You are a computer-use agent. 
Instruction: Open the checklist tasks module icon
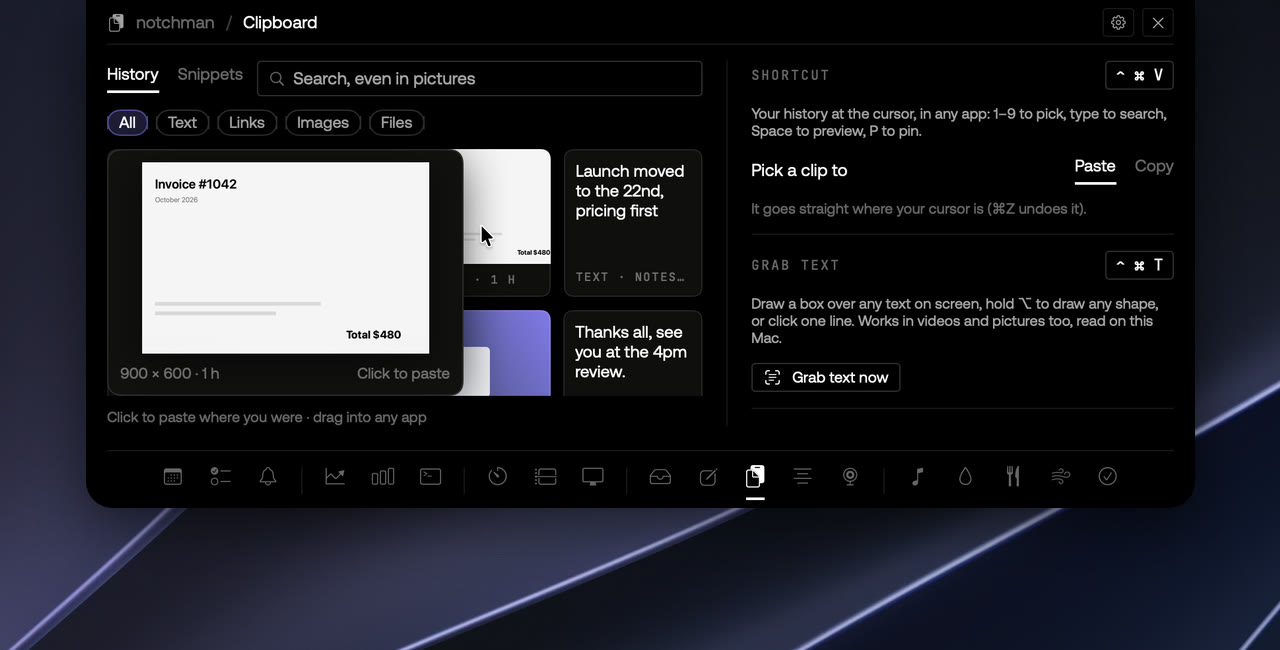221,477
